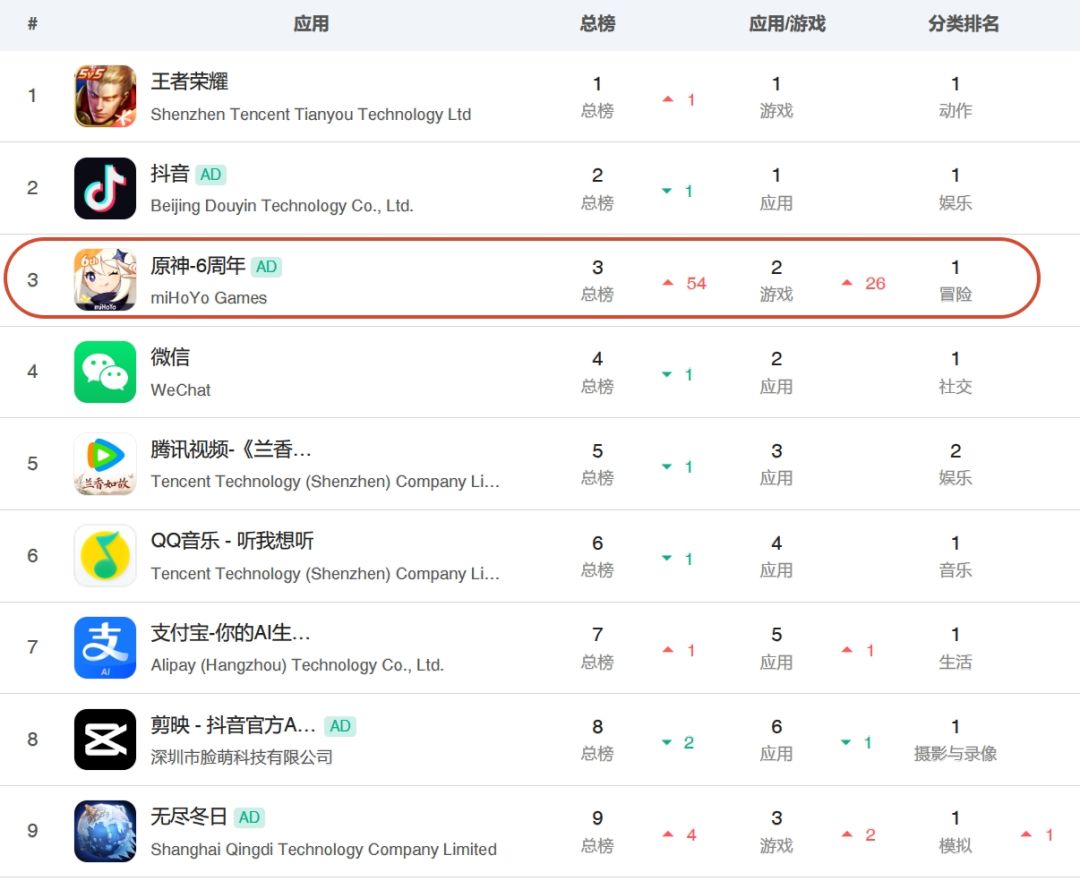Open the blue 支付宝 Alipay icon
This screenshot has height=881, width=1080.
point(105,647)
